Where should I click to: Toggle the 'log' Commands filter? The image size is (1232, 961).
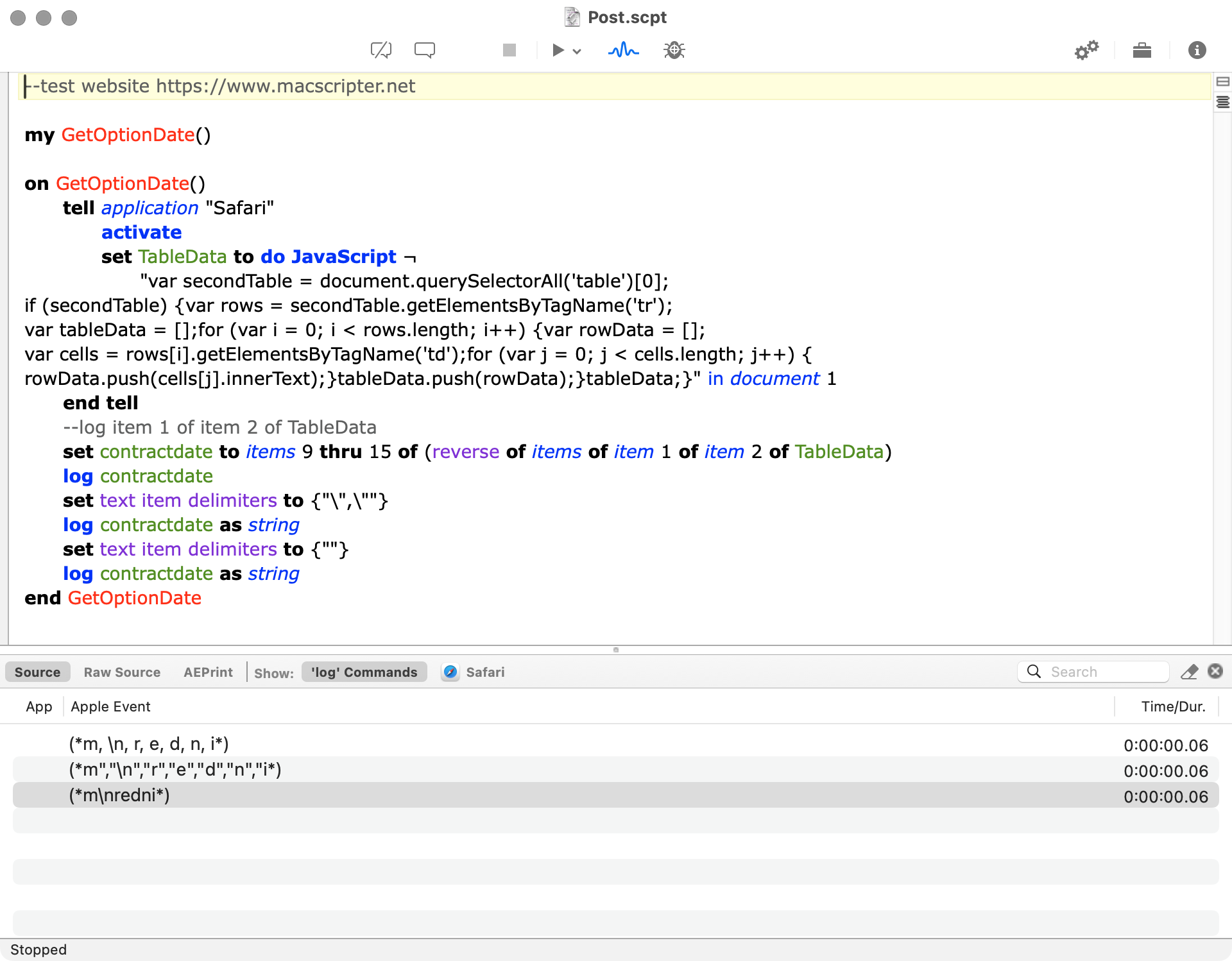[364, 672]
